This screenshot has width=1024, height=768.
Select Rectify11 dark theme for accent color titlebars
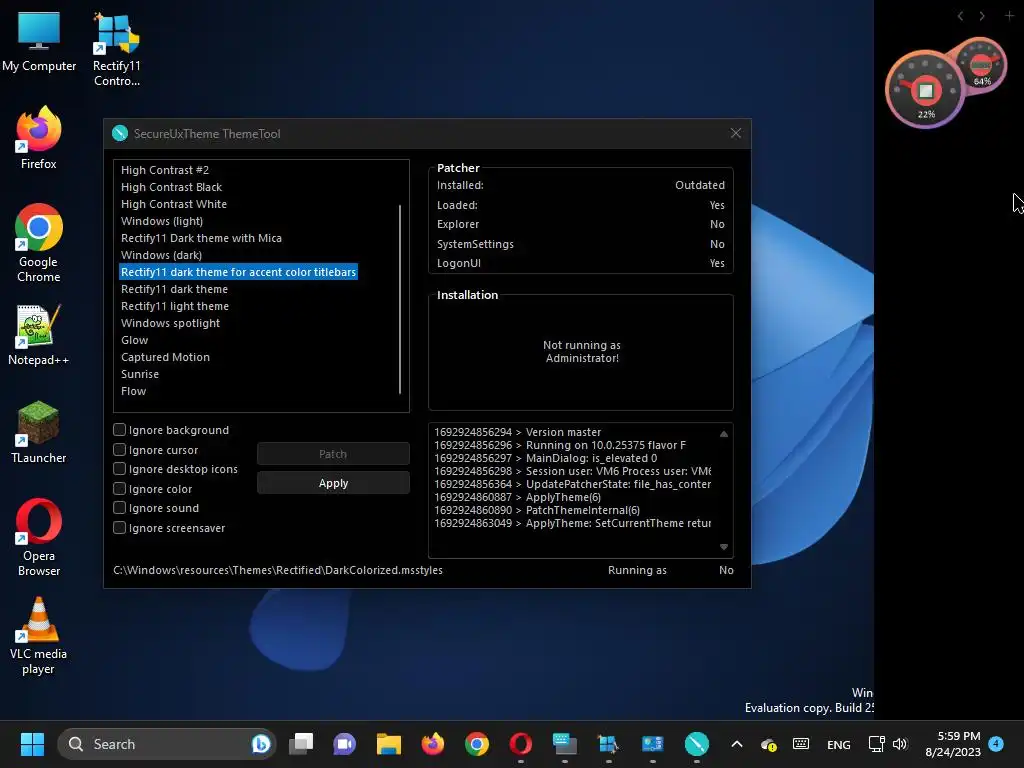[238, 272]
